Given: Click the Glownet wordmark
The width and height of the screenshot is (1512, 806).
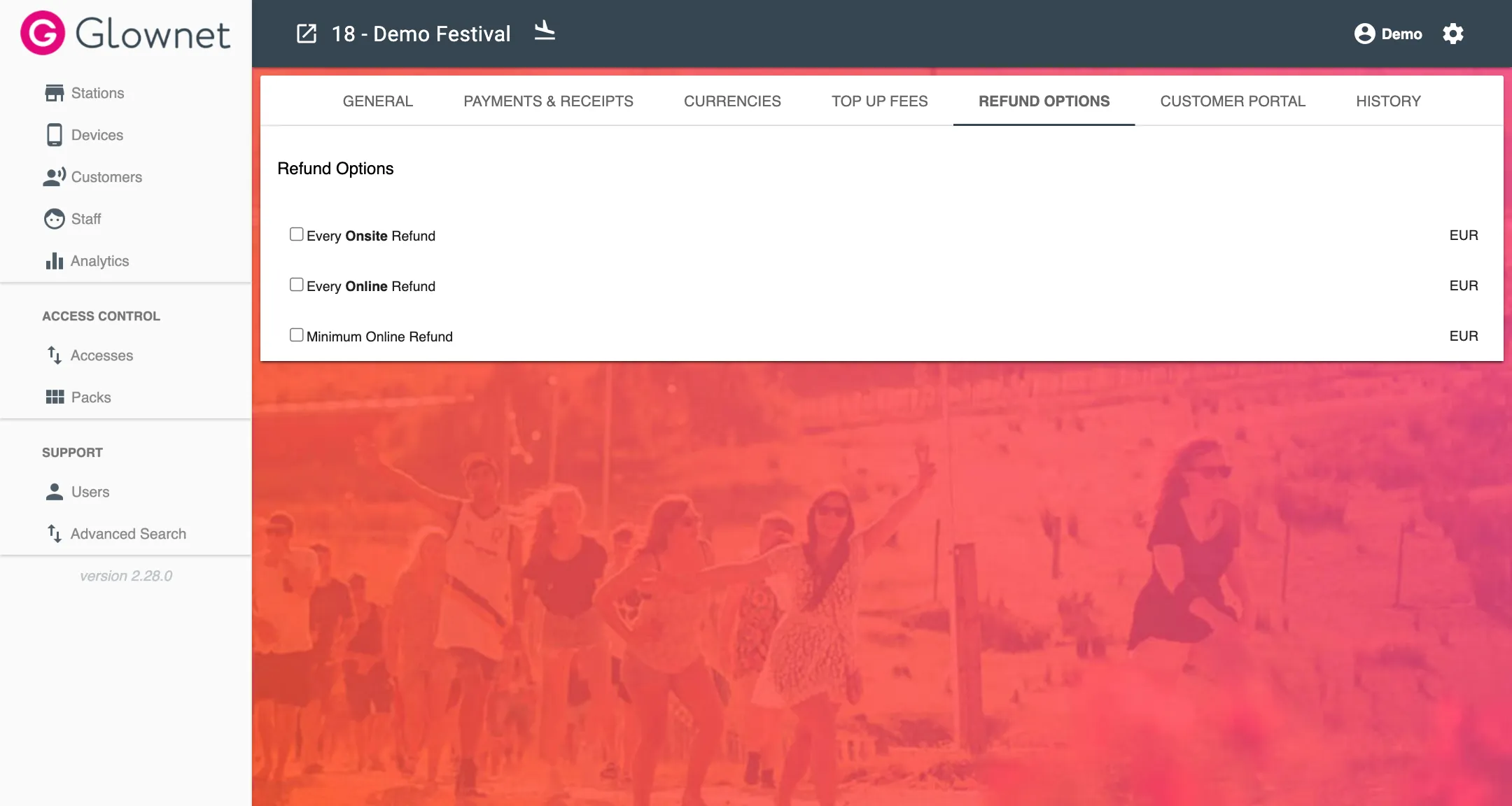Looking at the screenshot, I should (153, 34).
